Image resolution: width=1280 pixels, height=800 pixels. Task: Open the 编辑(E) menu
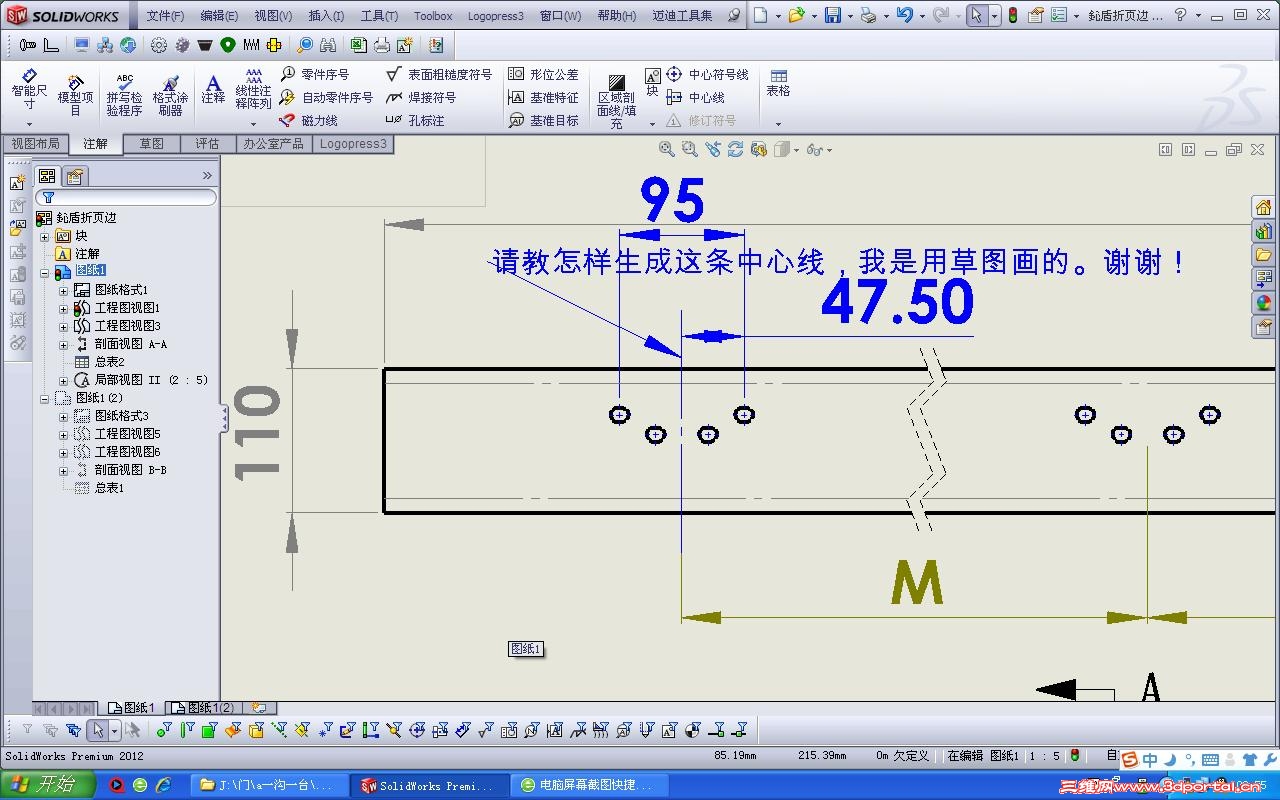pyautogui.click(x=219, y=16)
